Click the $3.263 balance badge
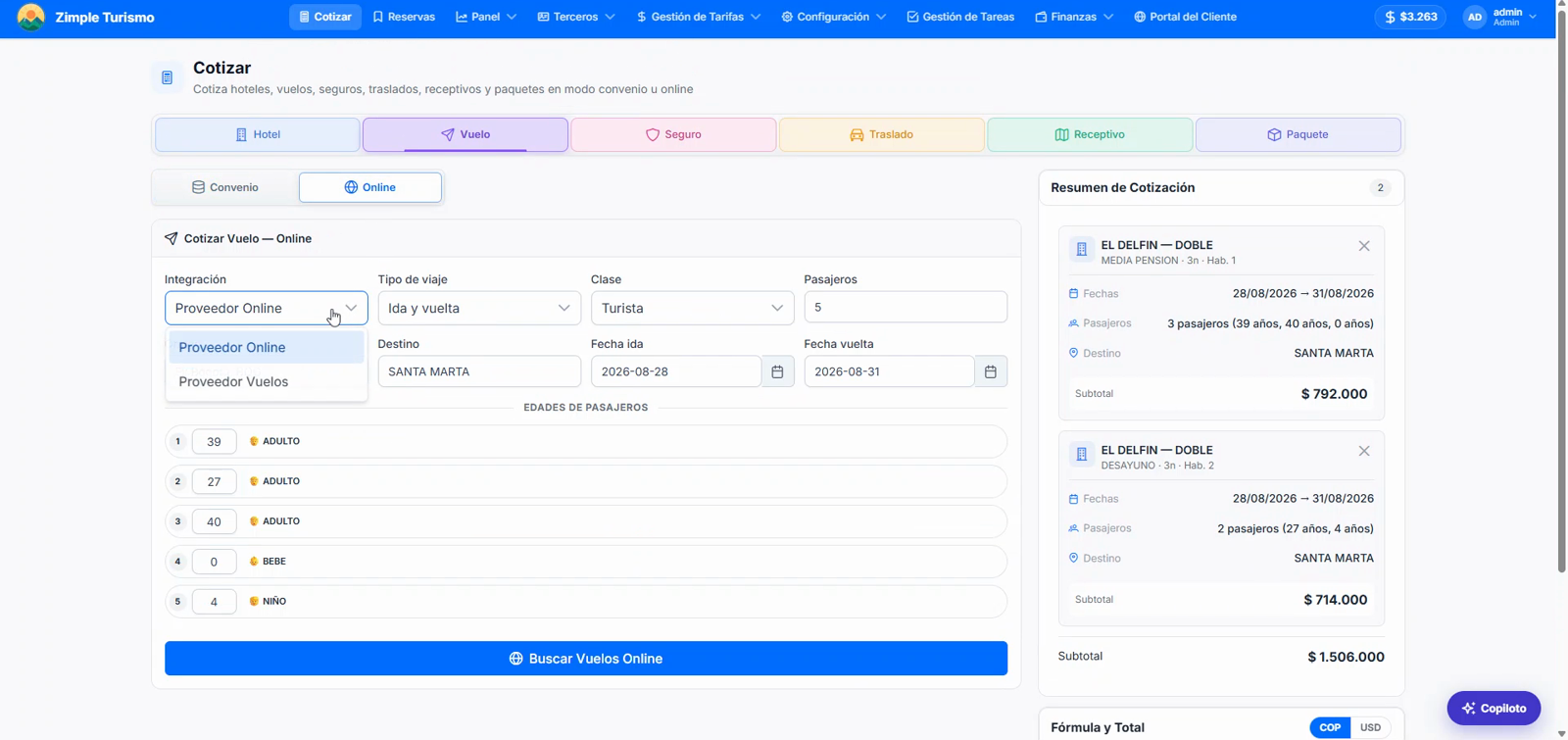The width and height of the screenshot is (1568, 740). pos(1410,17)
